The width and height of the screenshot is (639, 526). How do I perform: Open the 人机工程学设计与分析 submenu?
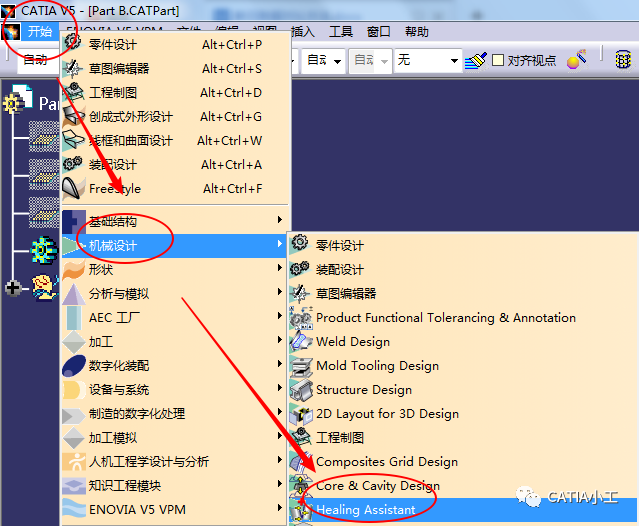(x=175, y=462)
